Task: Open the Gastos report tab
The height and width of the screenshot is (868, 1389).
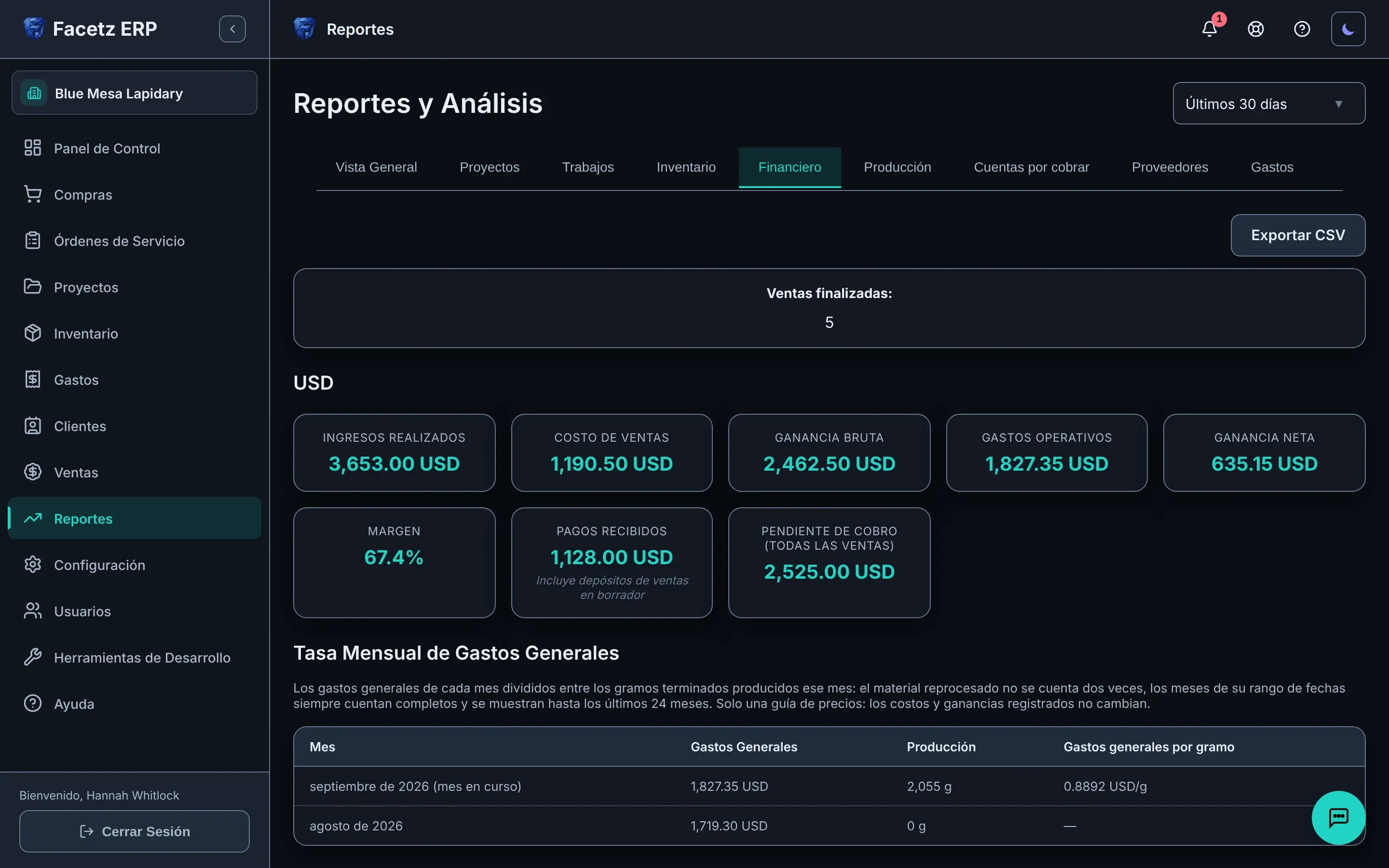Action: [x=1272, y=167]
